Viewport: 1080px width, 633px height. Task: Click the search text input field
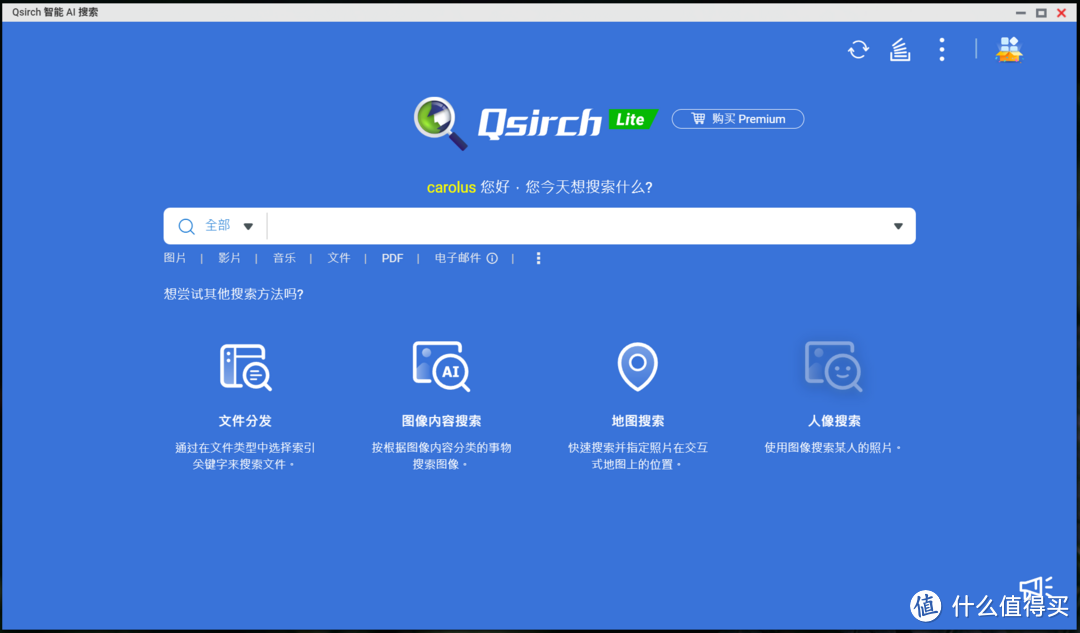click(x=579, y=226)
